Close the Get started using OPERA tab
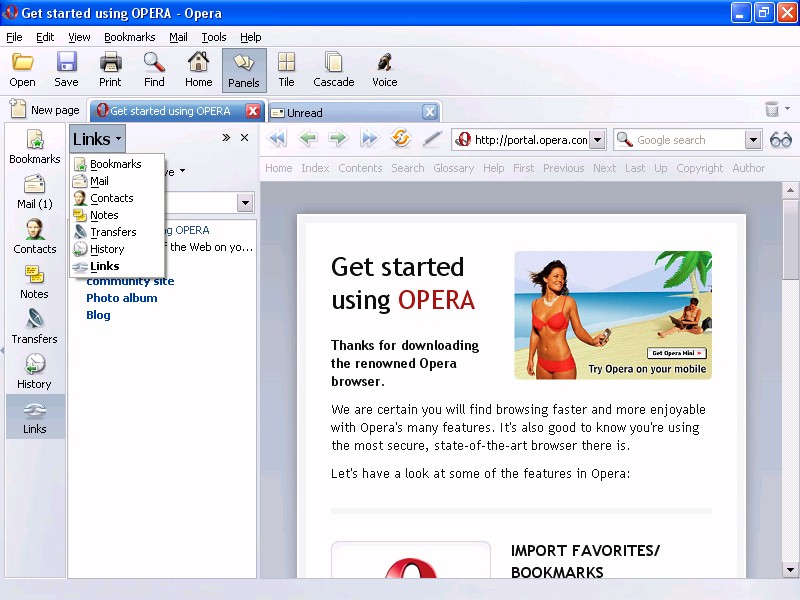The width and height of the screenshot is (800, 600). 253,111
